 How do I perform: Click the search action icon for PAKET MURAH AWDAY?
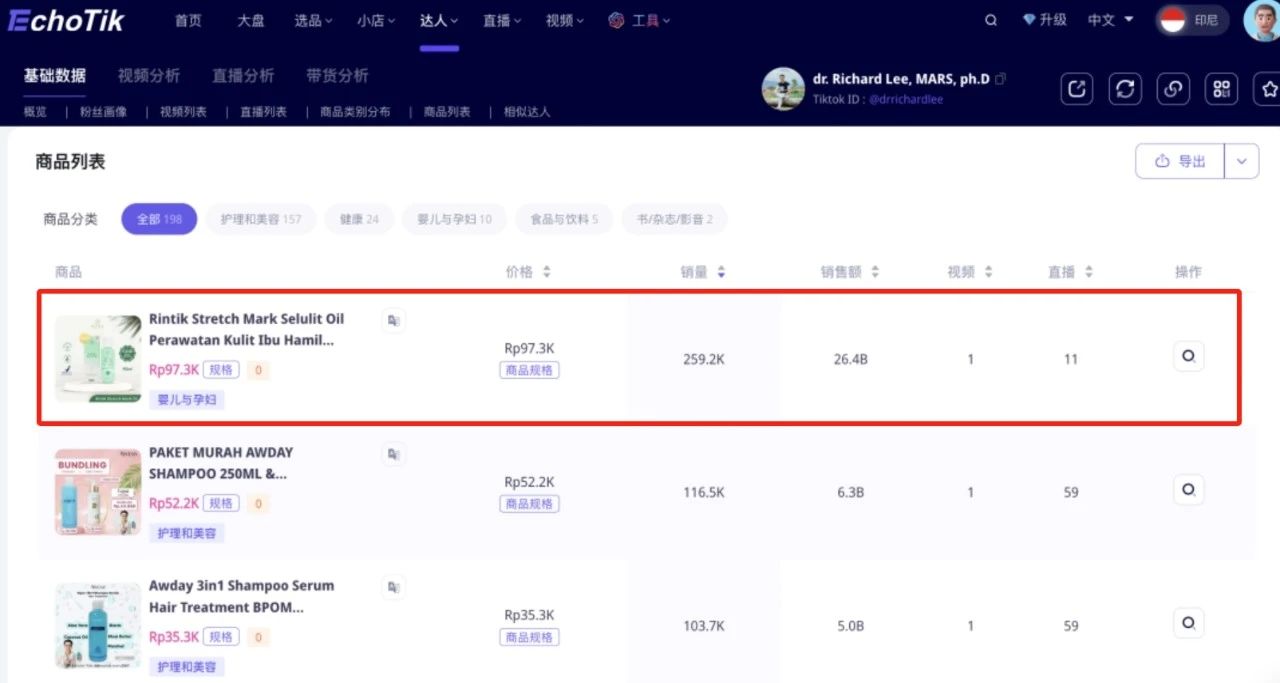1188,490
